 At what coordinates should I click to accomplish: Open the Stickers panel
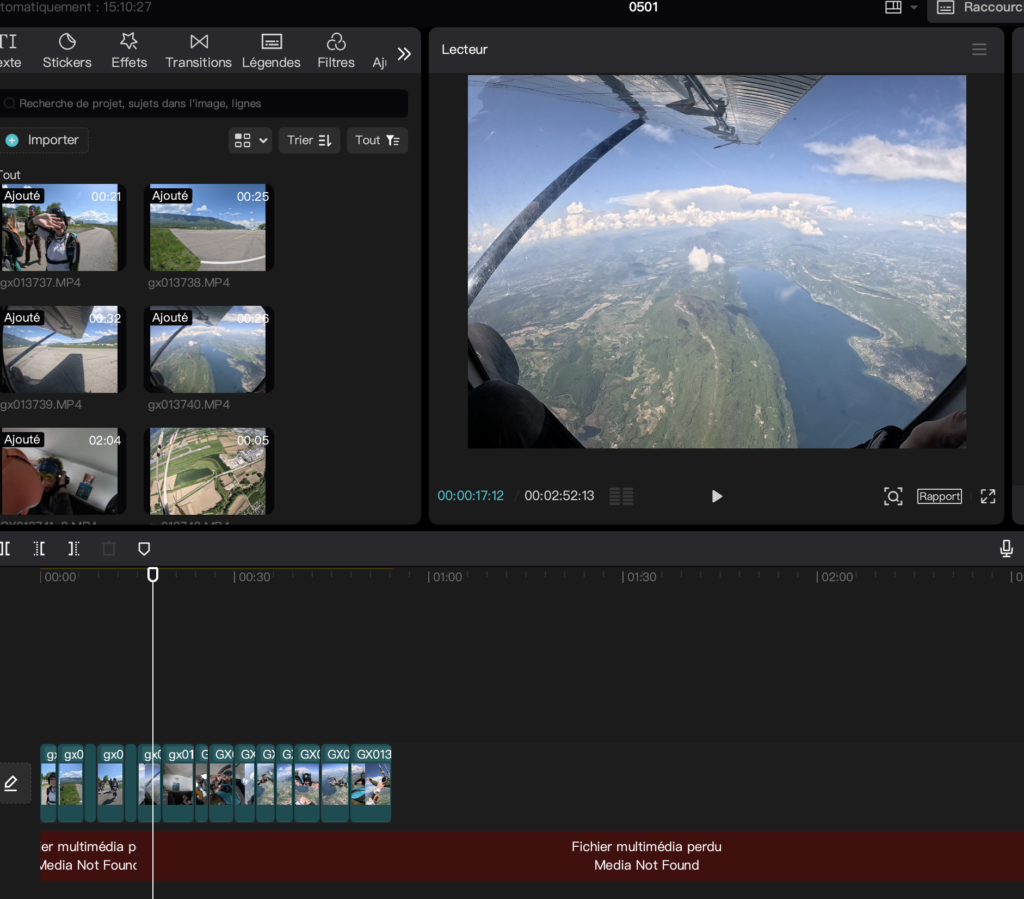coord(67,50)
